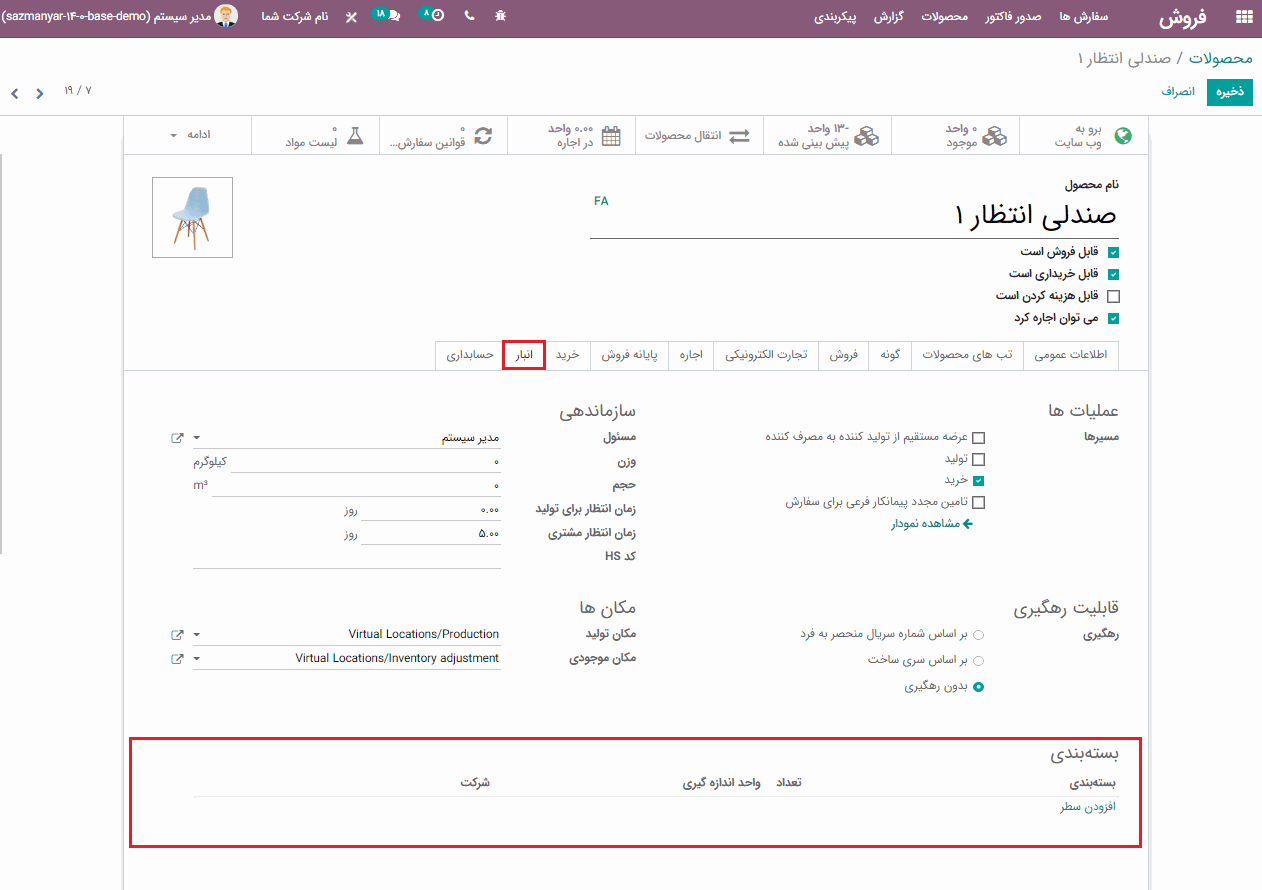Open the 'مکان موجودی' location dropdown arrow

click(197, 659)
